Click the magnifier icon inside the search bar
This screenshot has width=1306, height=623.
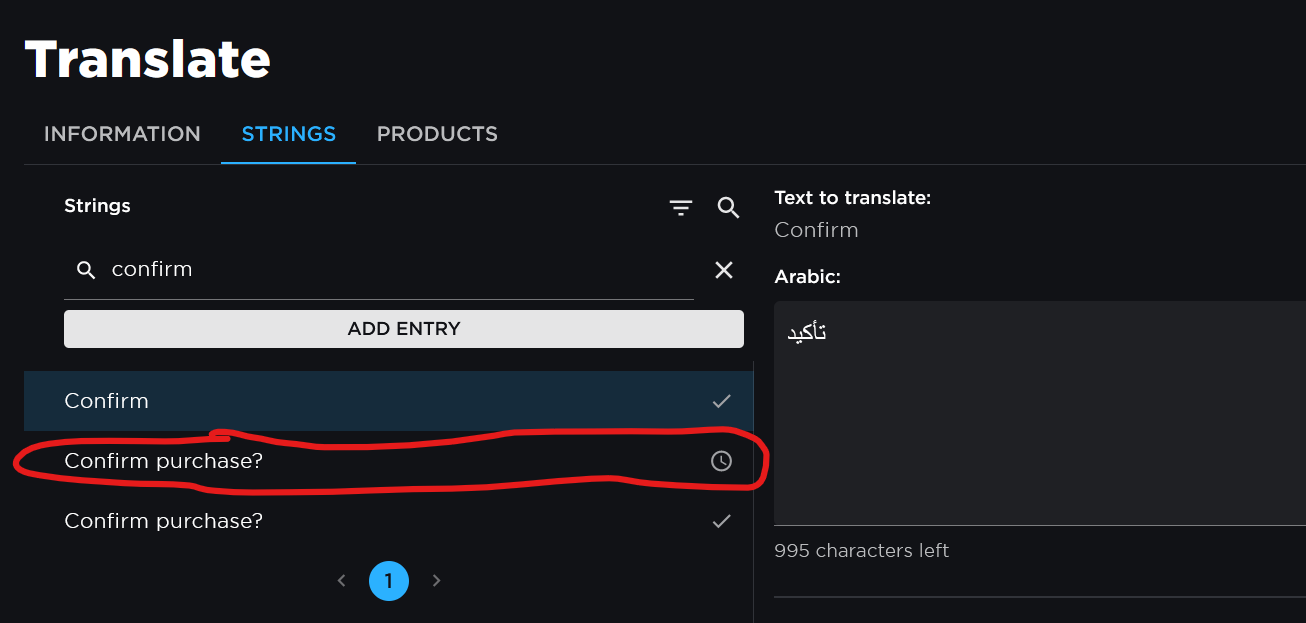[86, 269]
